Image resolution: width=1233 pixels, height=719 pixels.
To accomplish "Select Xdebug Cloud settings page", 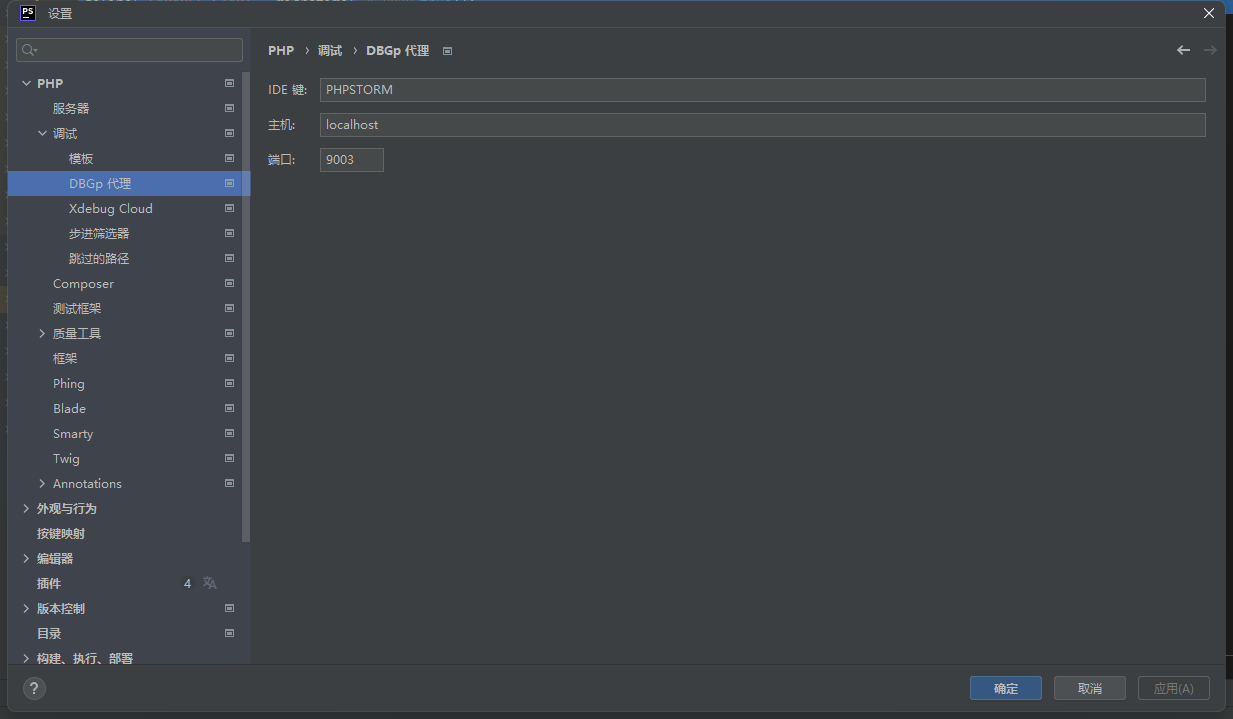I will (x=110, y=208).
